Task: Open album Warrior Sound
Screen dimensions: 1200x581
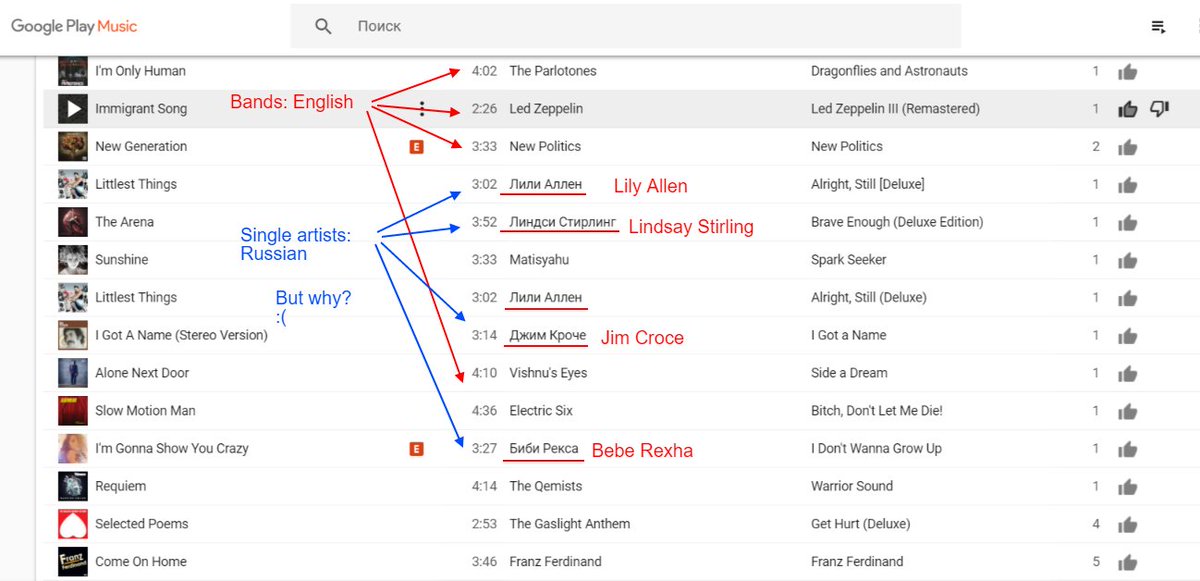Action: point(852,486)
